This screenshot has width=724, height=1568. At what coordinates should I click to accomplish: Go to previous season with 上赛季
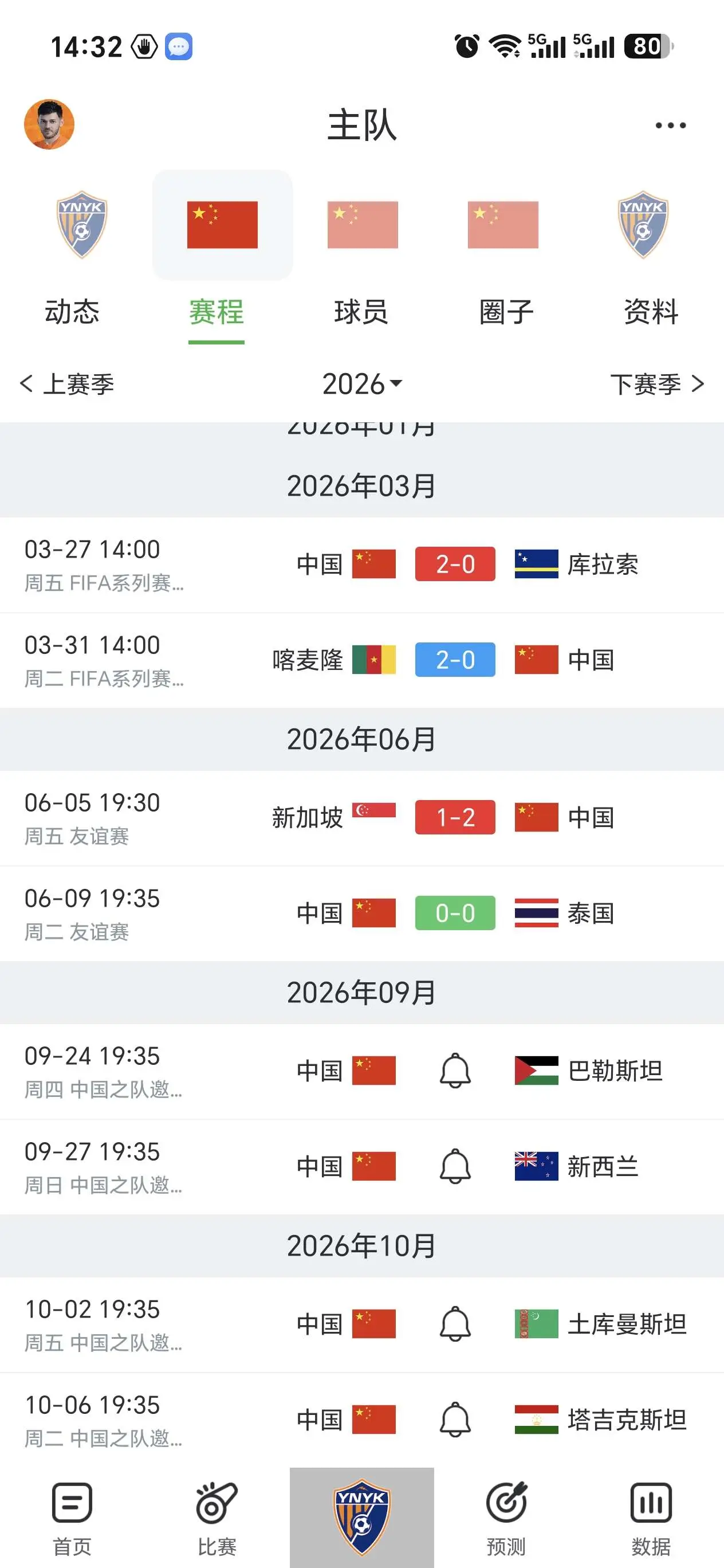coord(67,383)
